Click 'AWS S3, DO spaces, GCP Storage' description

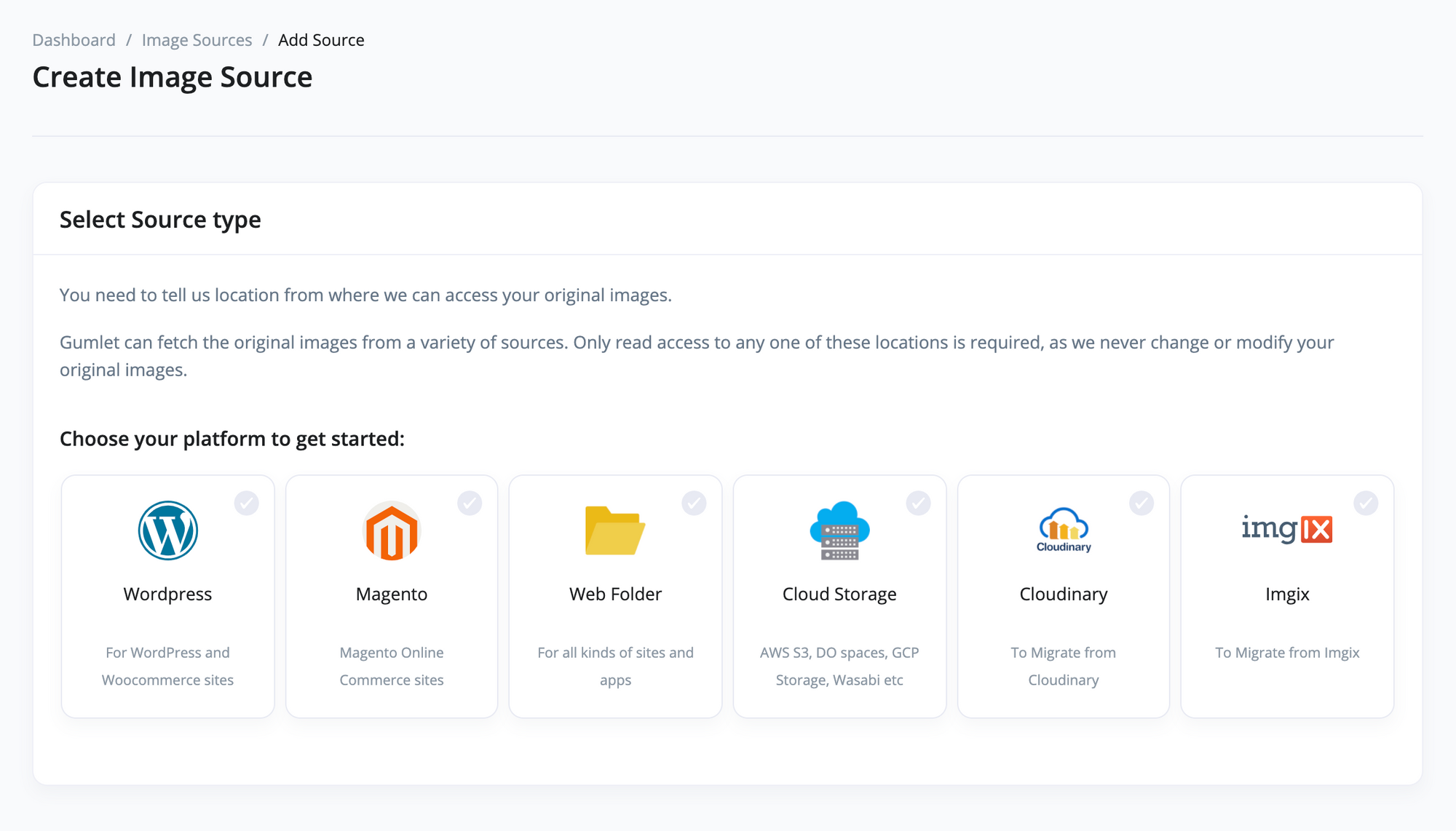tap(839, 666)
